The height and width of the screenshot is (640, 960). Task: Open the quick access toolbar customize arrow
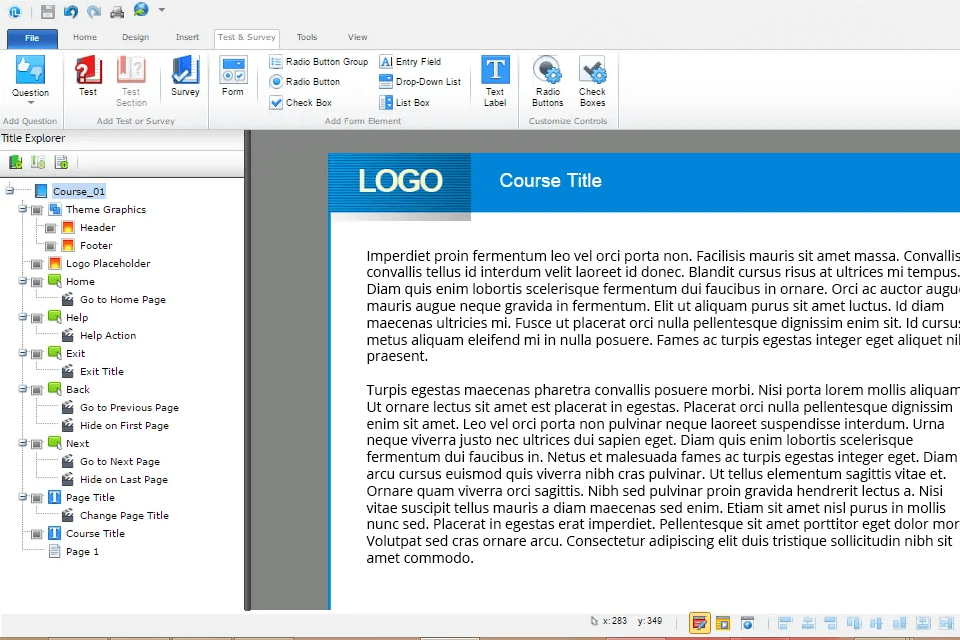pos(162,10)
